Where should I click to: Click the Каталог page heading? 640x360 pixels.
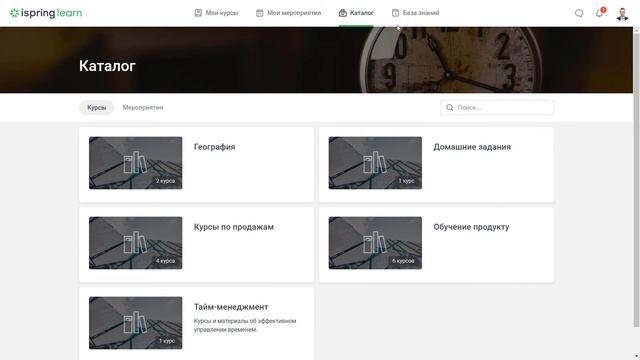click(x=107, y=66)
